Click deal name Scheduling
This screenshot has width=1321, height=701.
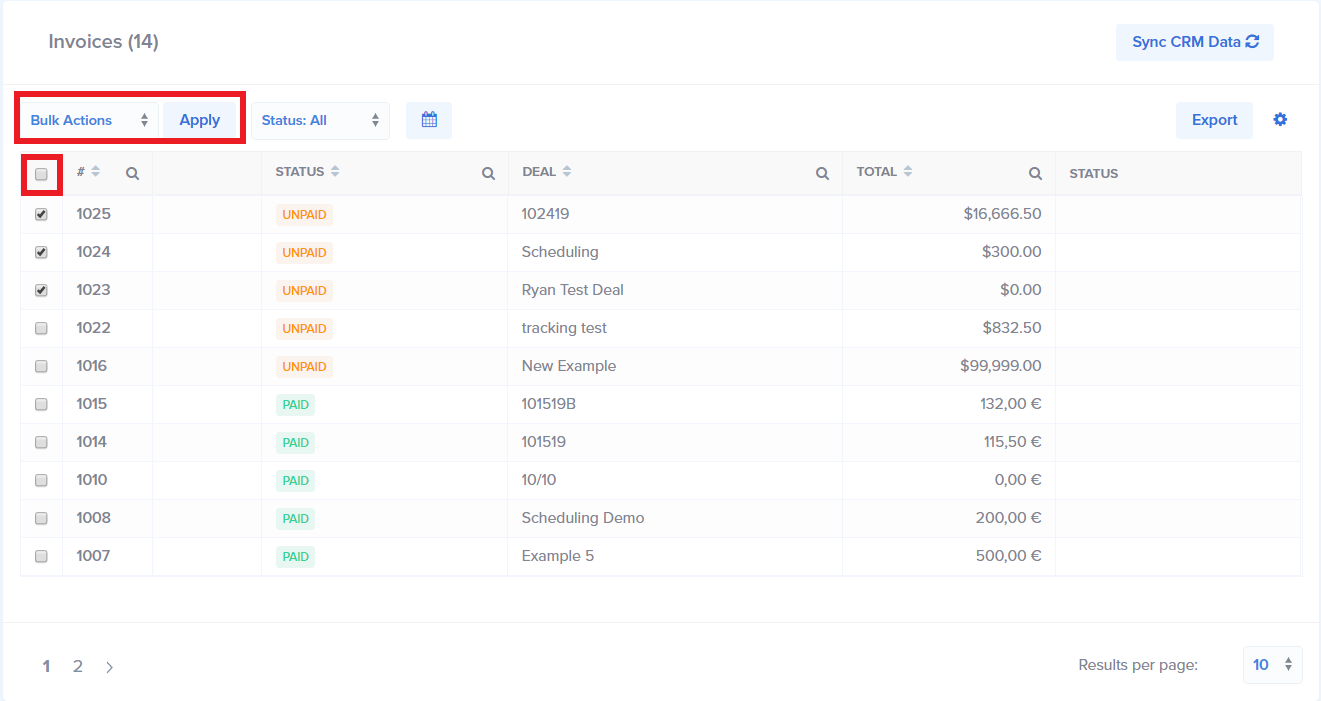(x=560, y=252)
